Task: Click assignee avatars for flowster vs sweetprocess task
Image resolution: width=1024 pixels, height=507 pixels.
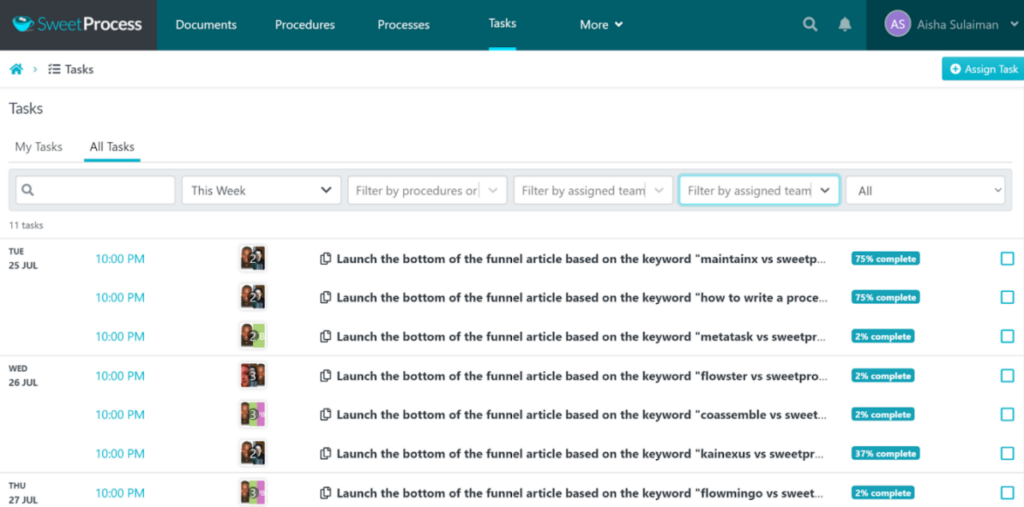Action: (x=253, y=376)
